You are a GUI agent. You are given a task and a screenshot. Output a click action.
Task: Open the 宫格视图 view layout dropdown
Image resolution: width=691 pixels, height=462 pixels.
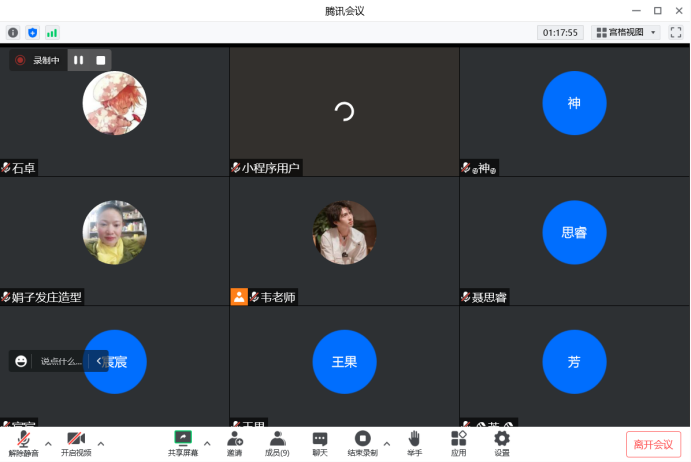(x=627, y=32)
